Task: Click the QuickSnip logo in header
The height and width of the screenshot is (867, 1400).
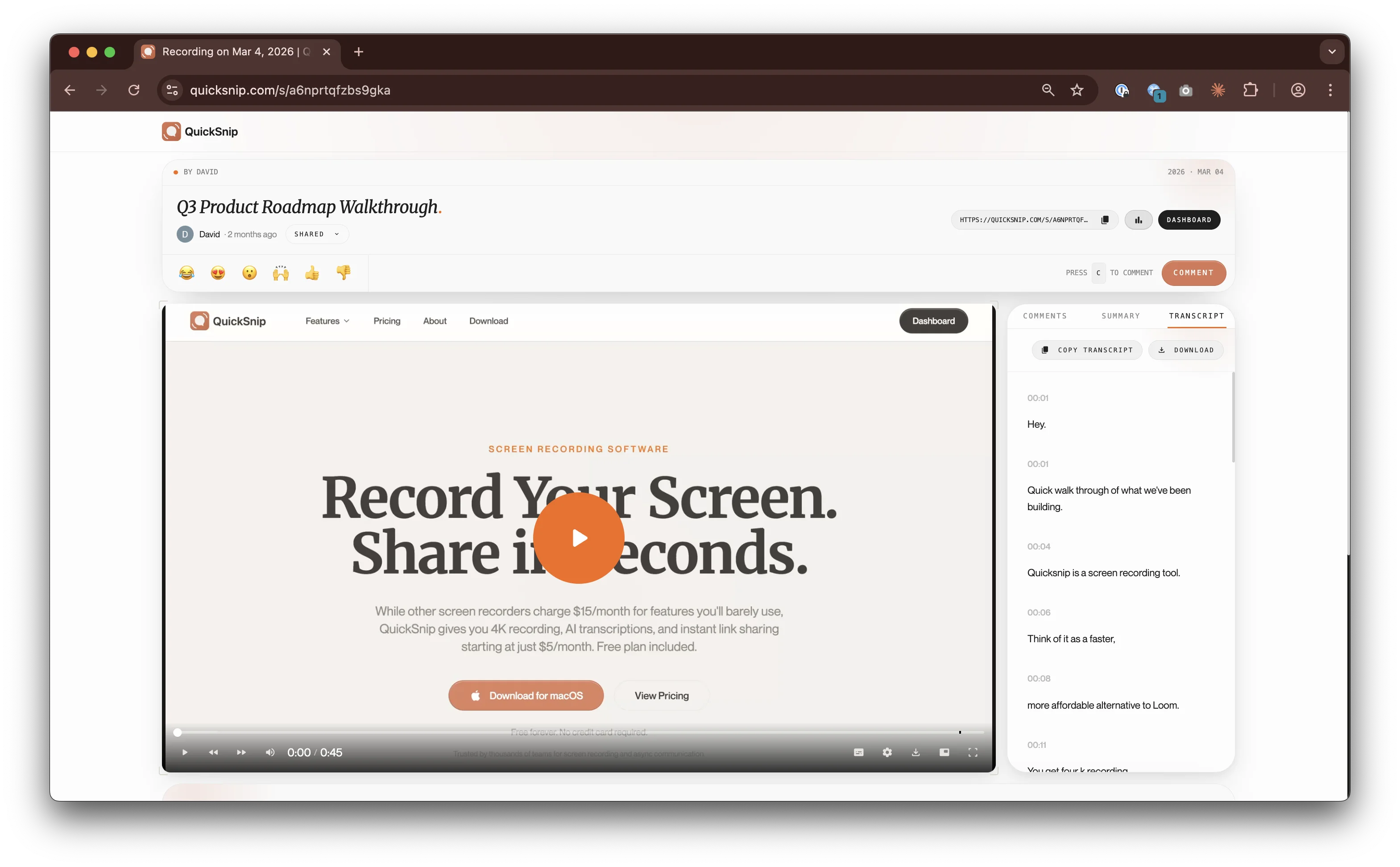Action: tap(199, 131)
